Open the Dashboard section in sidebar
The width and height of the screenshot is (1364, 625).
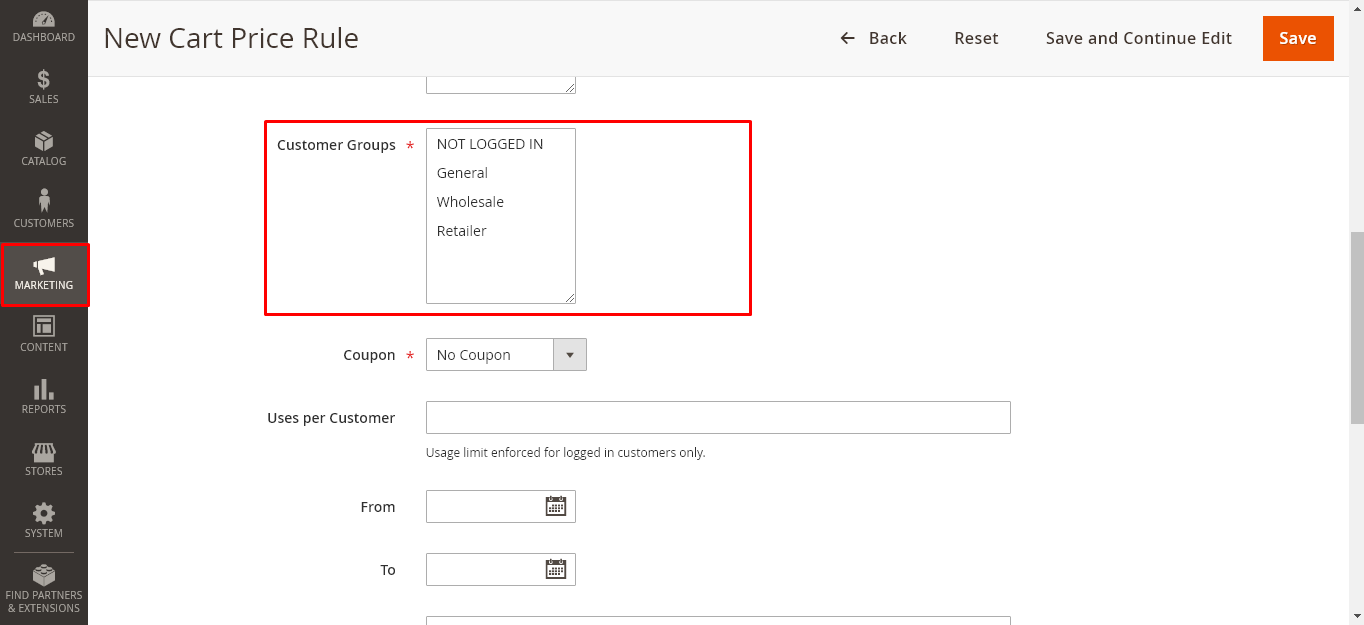(x=44, y=27)
